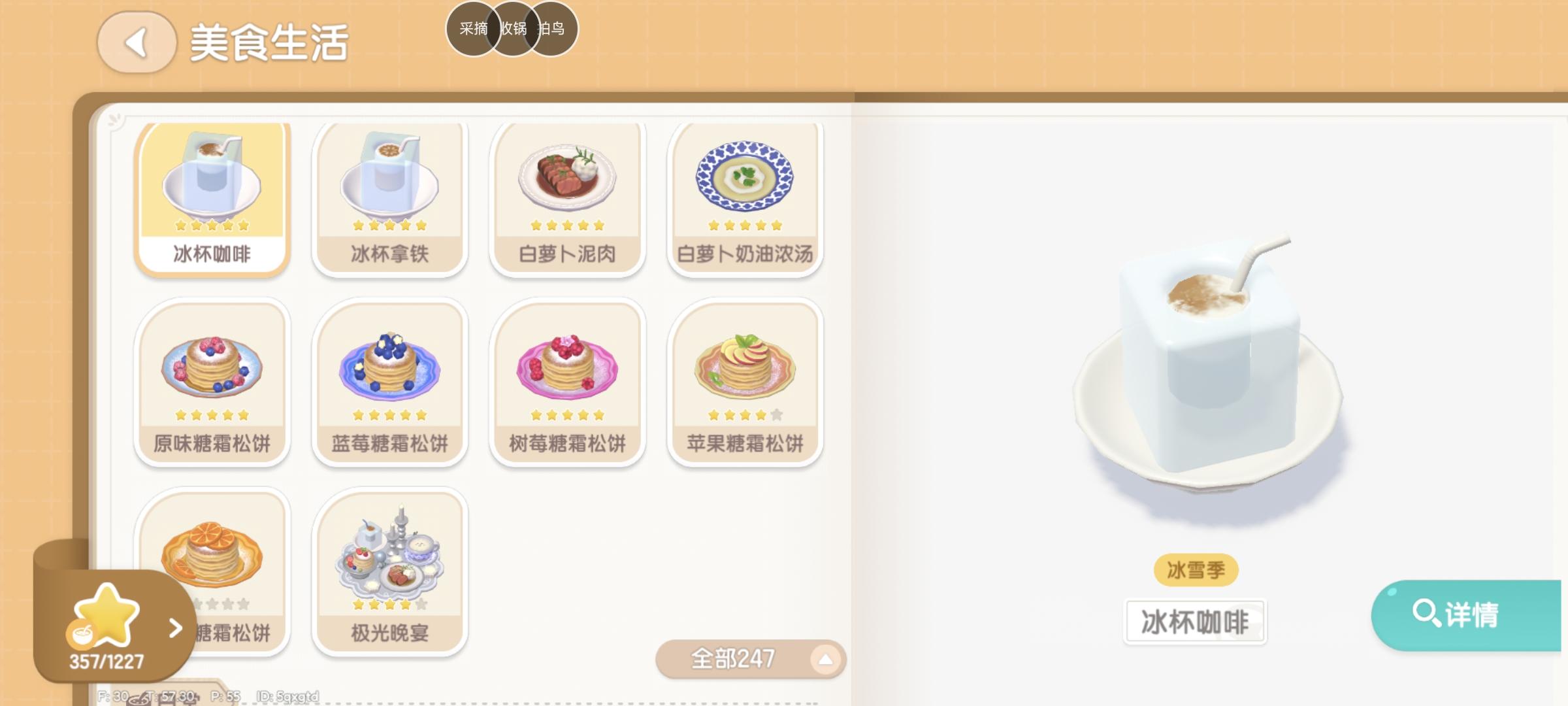Expand the chevron beside star progress
The image size is (1568, 706).
(175, 628)
